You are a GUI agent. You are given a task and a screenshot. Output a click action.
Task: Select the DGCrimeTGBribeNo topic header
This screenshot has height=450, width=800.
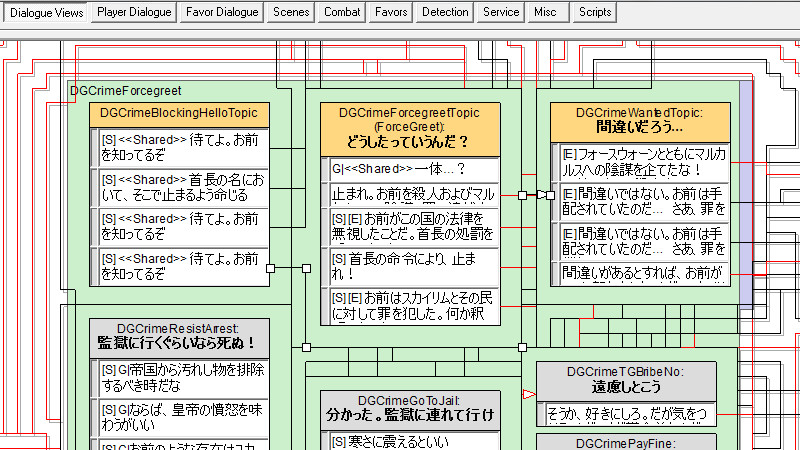[627, 381]
